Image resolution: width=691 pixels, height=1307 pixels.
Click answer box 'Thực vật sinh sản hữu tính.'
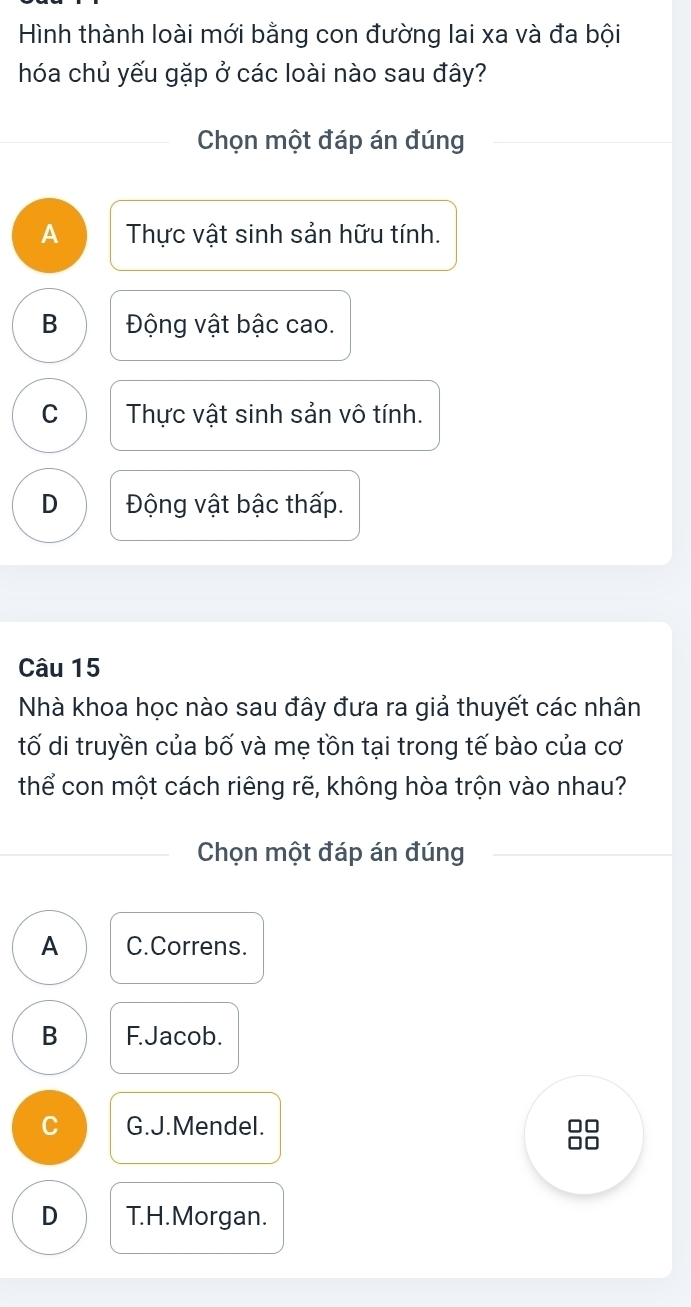coord(283,235)
